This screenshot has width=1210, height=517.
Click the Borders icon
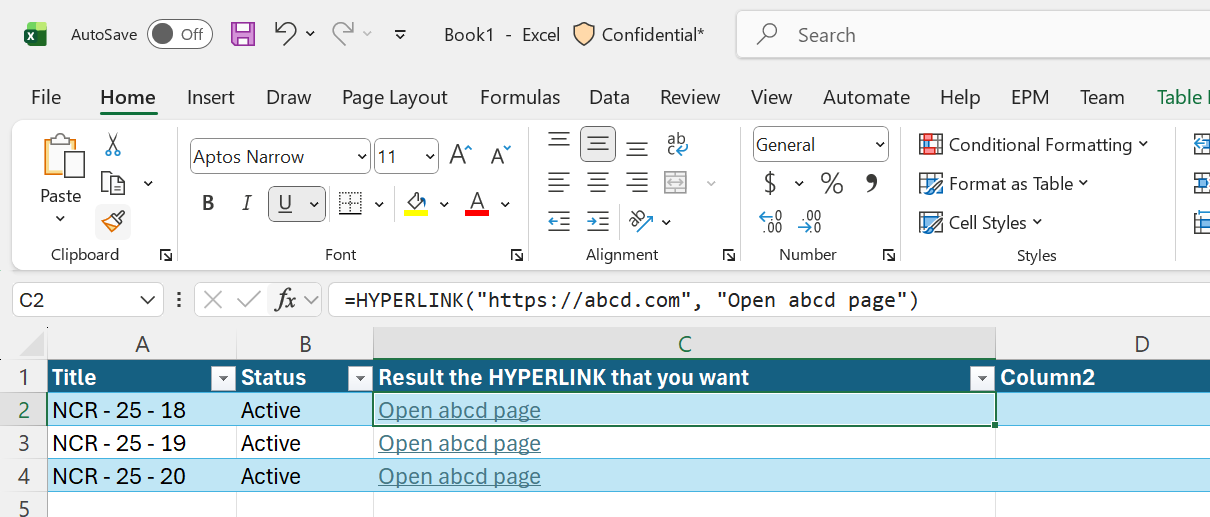[350, 204]
